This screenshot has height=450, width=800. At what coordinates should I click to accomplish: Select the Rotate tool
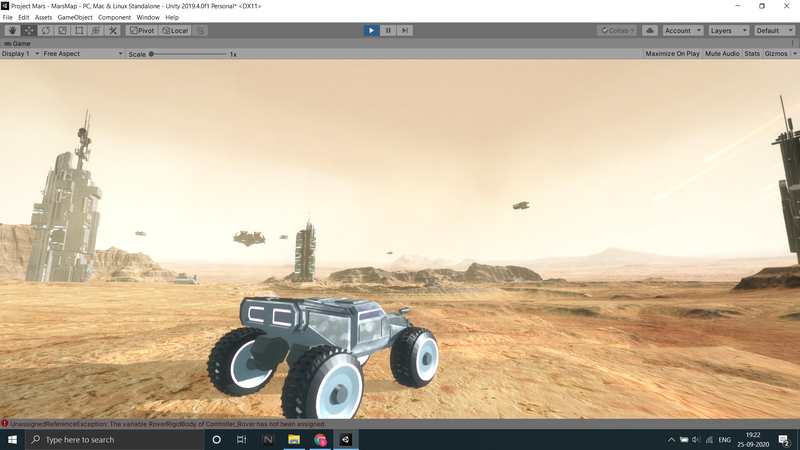coord(45,31)
